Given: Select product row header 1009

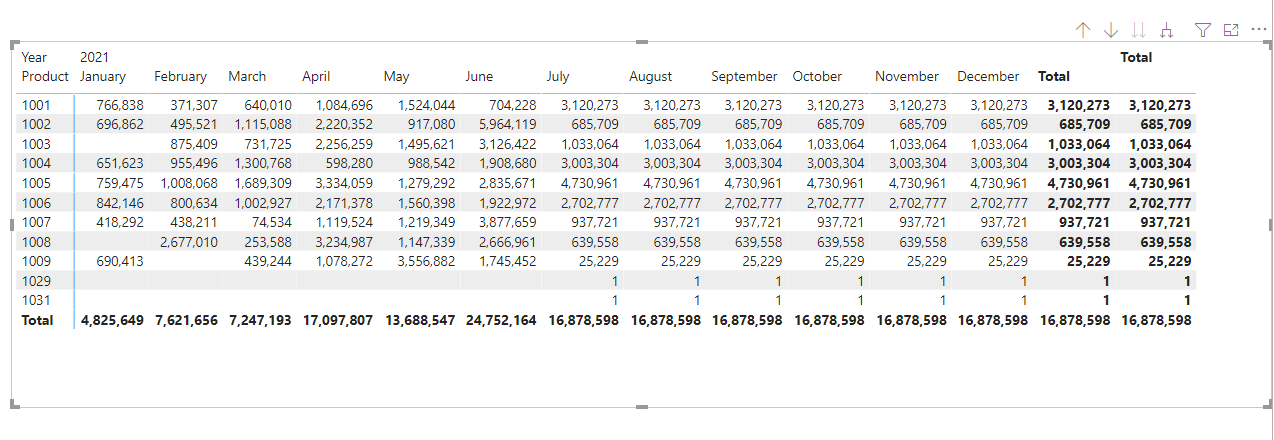Looking at the screenshot, I should 35,261.
